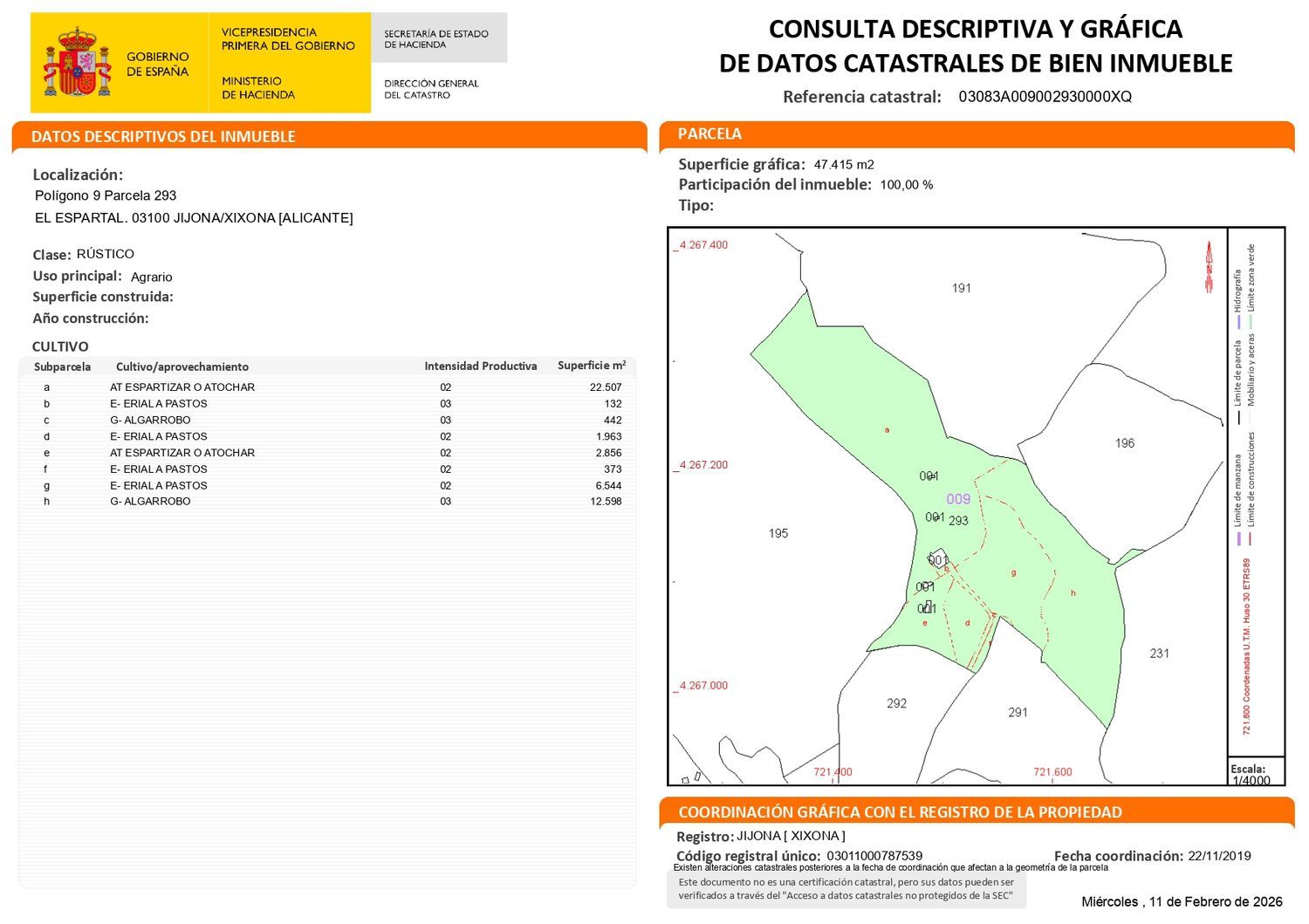Select 'DIRECCIÓN GENERAL DEL CATASTRO' text
Viewport: 1309px width, 924px height.
(x=431, y=89)
